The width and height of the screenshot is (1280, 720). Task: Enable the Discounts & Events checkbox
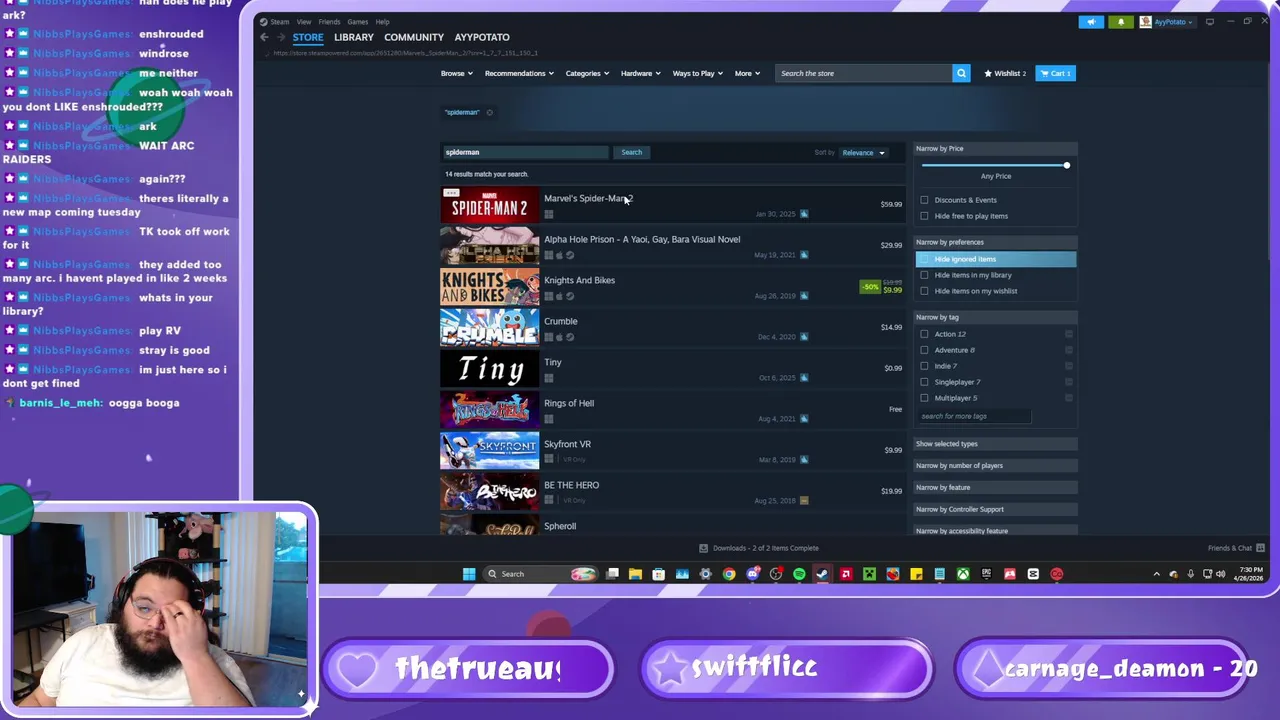[x=924, y=200]
